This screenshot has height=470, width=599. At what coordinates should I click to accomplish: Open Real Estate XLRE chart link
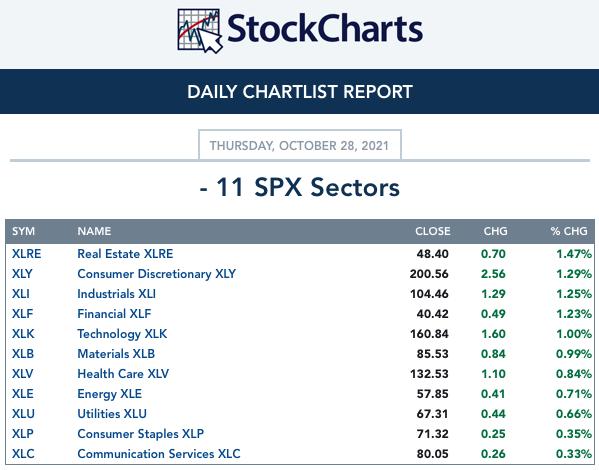pos(125,254)
